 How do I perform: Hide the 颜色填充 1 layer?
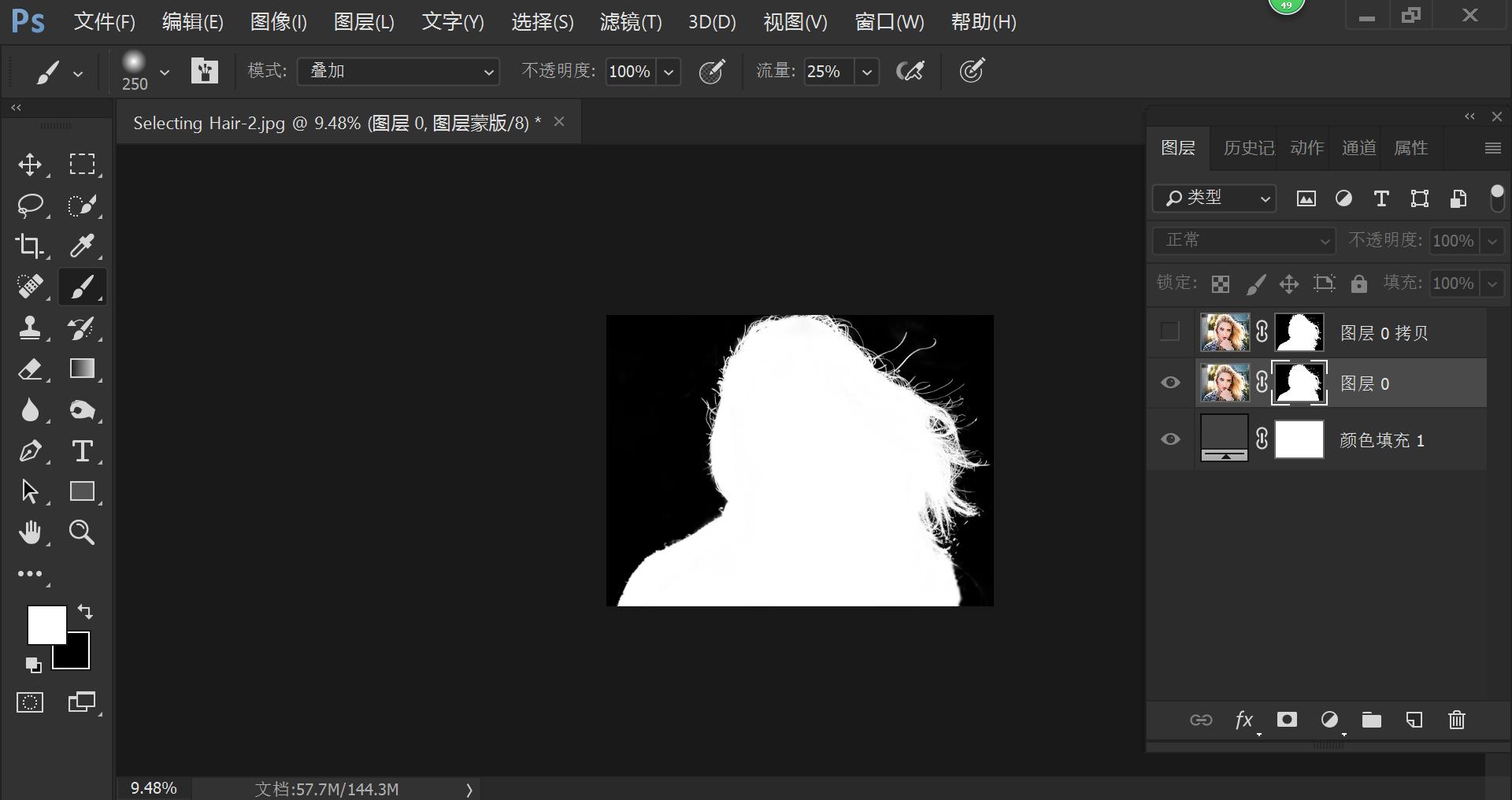point(1170,439)
